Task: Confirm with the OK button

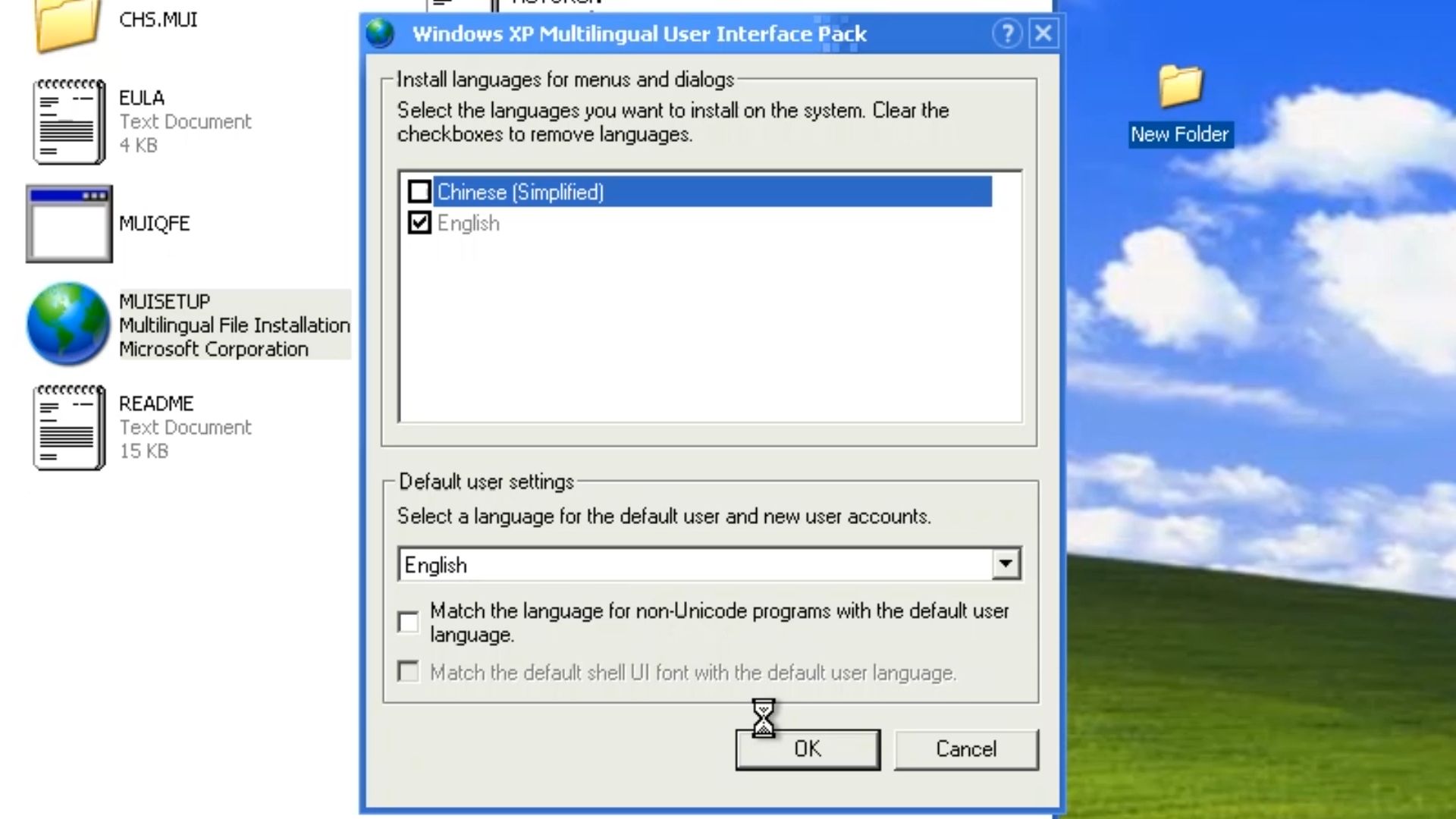Action: [x=808, y=749]
